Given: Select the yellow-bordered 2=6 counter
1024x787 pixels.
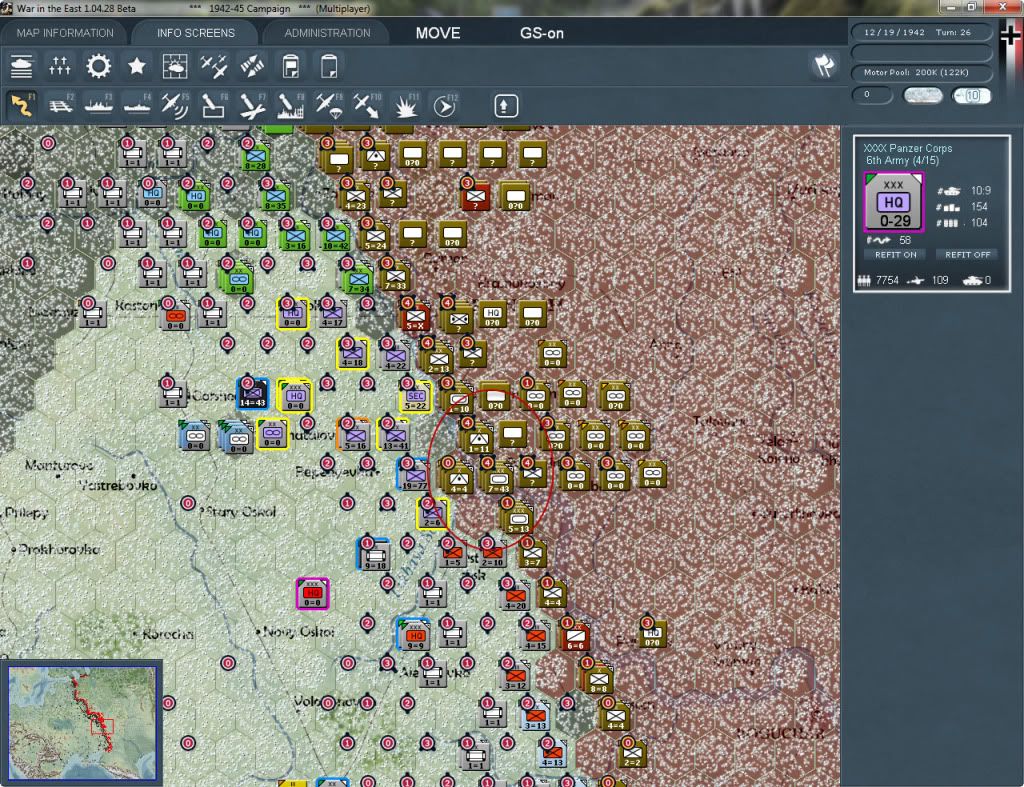Looking at the screenshot, I should point(432,514).
